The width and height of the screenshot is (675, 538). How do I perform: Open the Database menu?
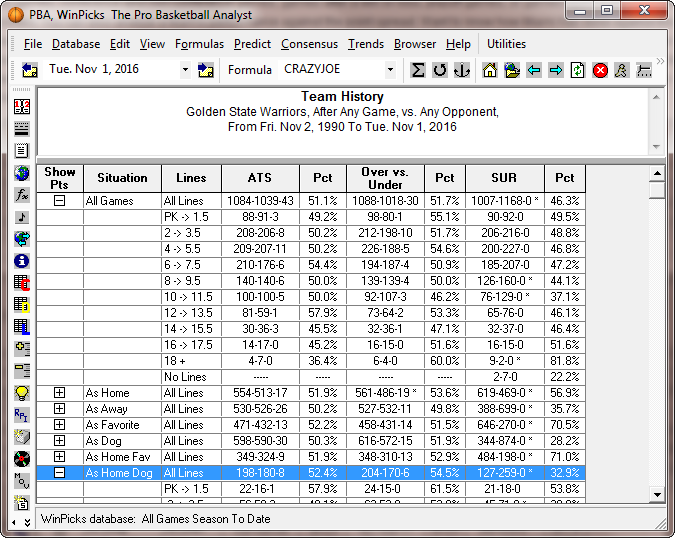coord(76,44)
